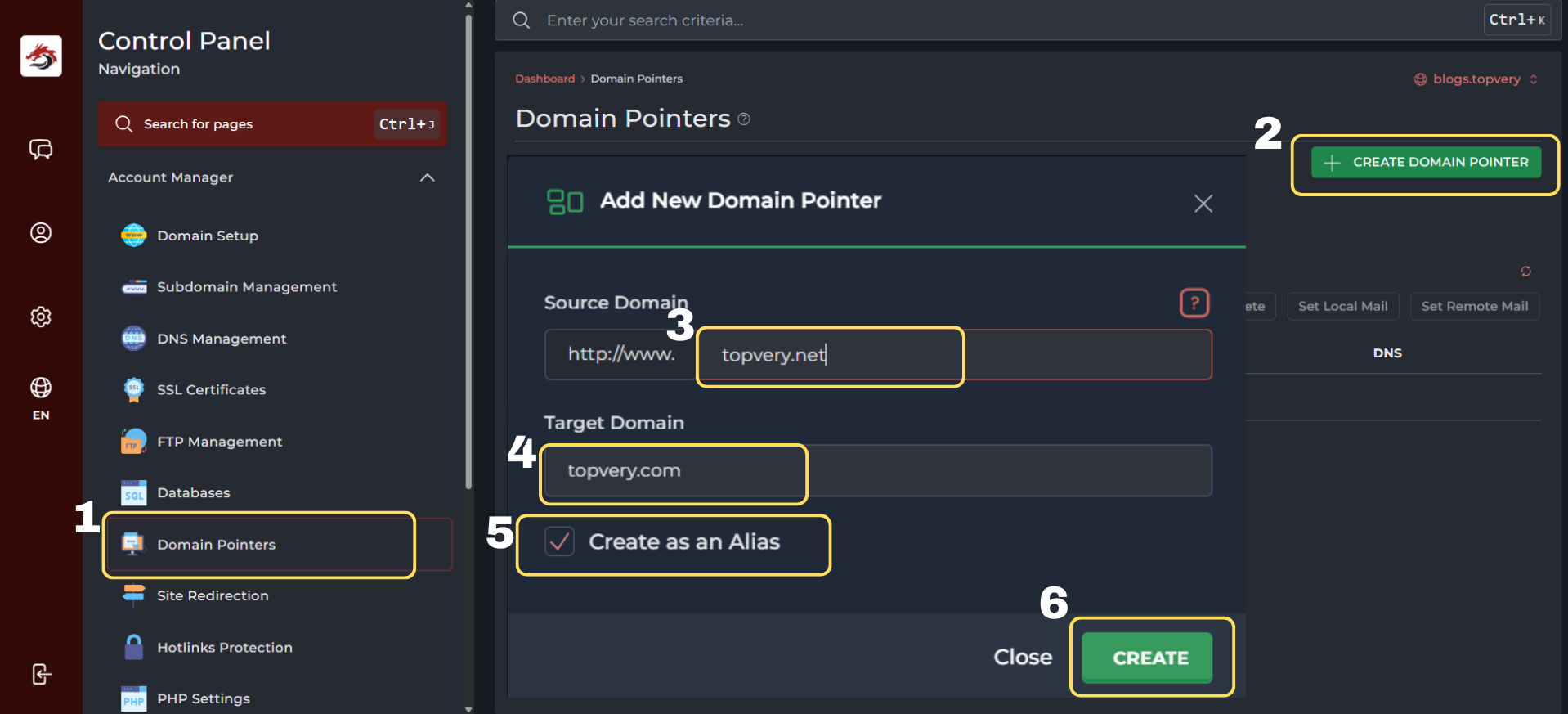
Task: Open DNS Management in the sidebar
Action: (x=222, y=339)
